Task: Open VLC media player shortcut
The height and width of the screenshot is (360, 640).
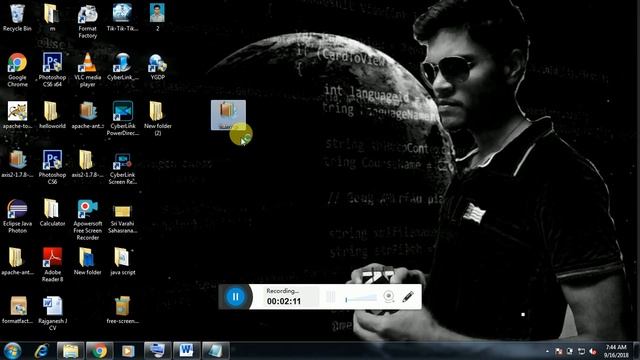Action: pyautogui.click(x=87, y=69)
